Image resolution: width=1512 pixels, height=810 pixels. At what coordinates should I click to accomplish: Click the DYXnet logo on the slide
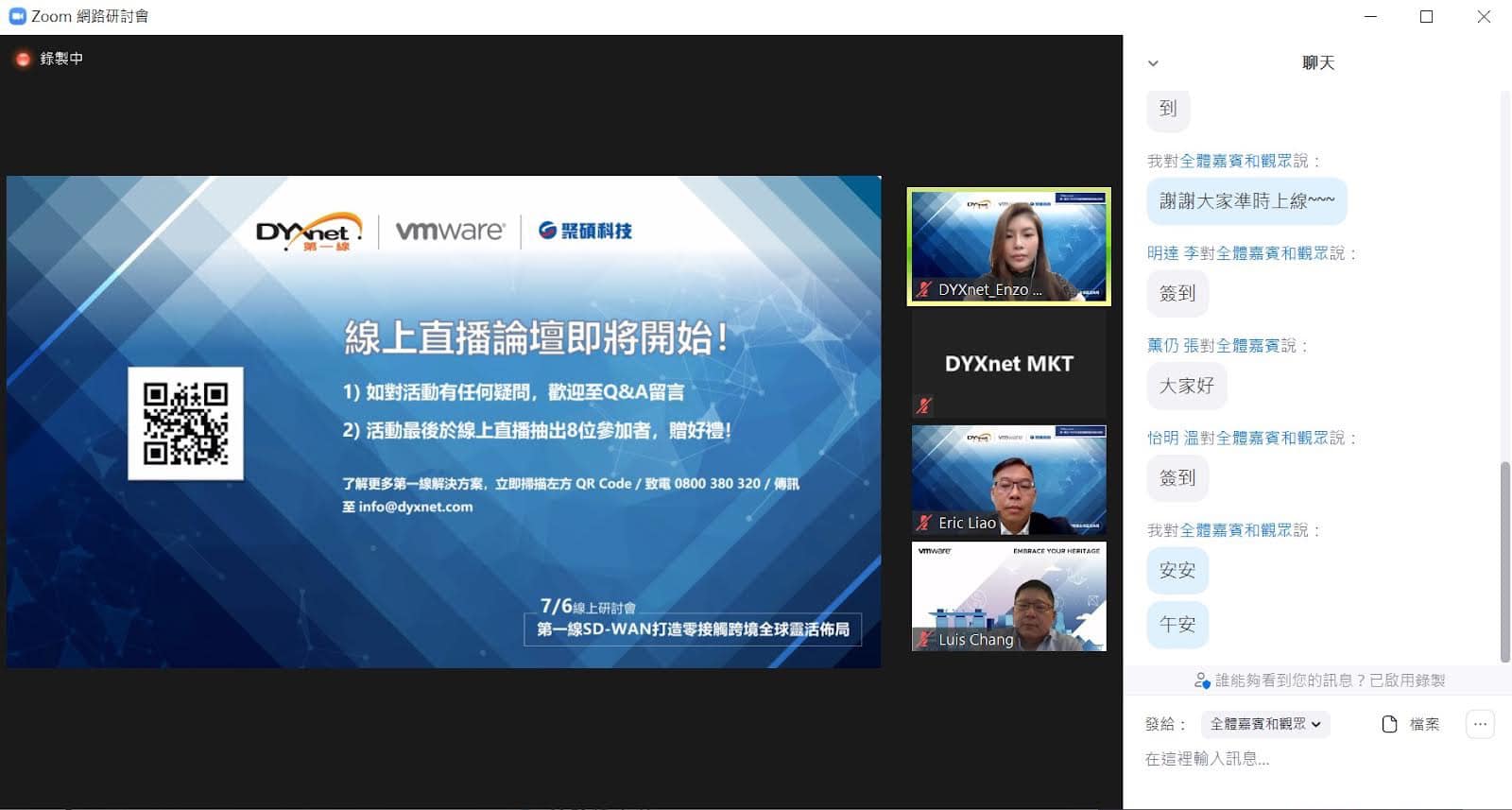(x=309, y=232)
